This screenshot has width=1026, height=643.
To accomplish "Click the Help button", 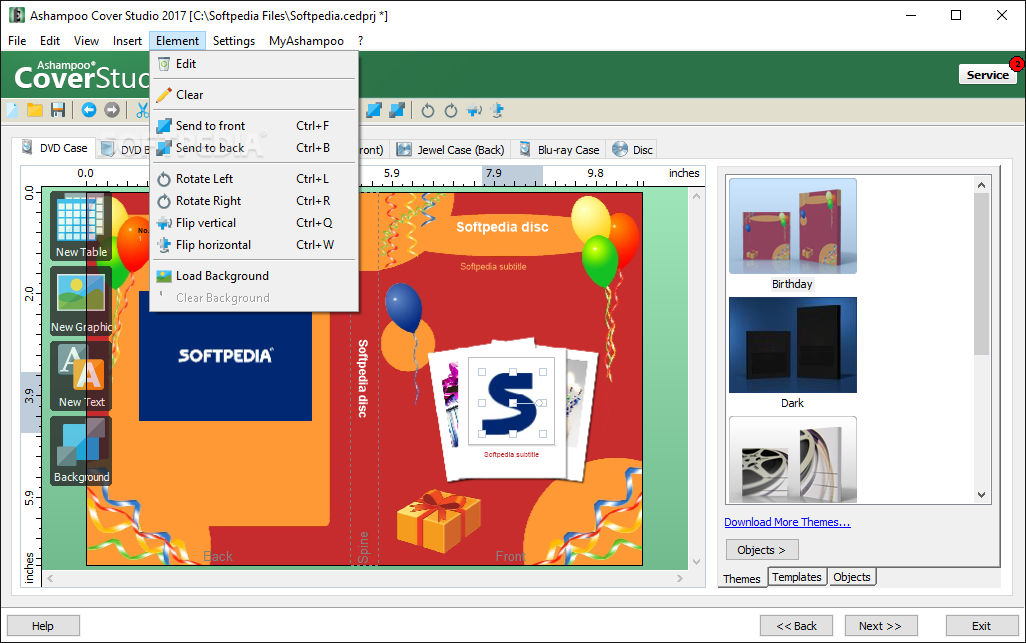I will pyautogui.click(x=43, y=626).
